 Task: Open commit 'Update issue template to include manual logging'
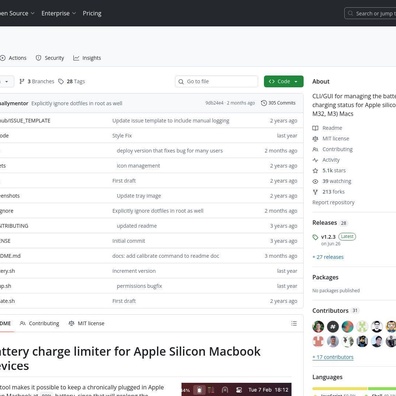coord(171,121)
